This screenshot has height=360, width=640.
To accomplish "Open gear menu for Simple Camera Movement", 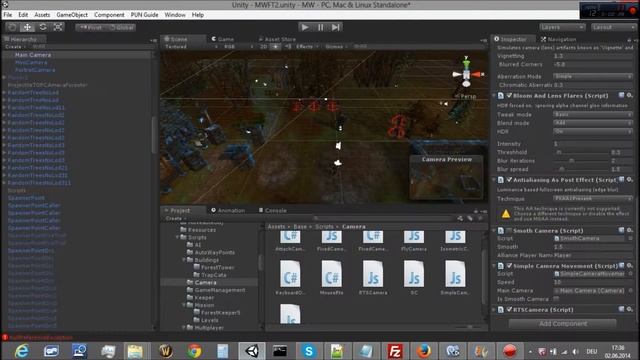I will [x=630, y=266].
